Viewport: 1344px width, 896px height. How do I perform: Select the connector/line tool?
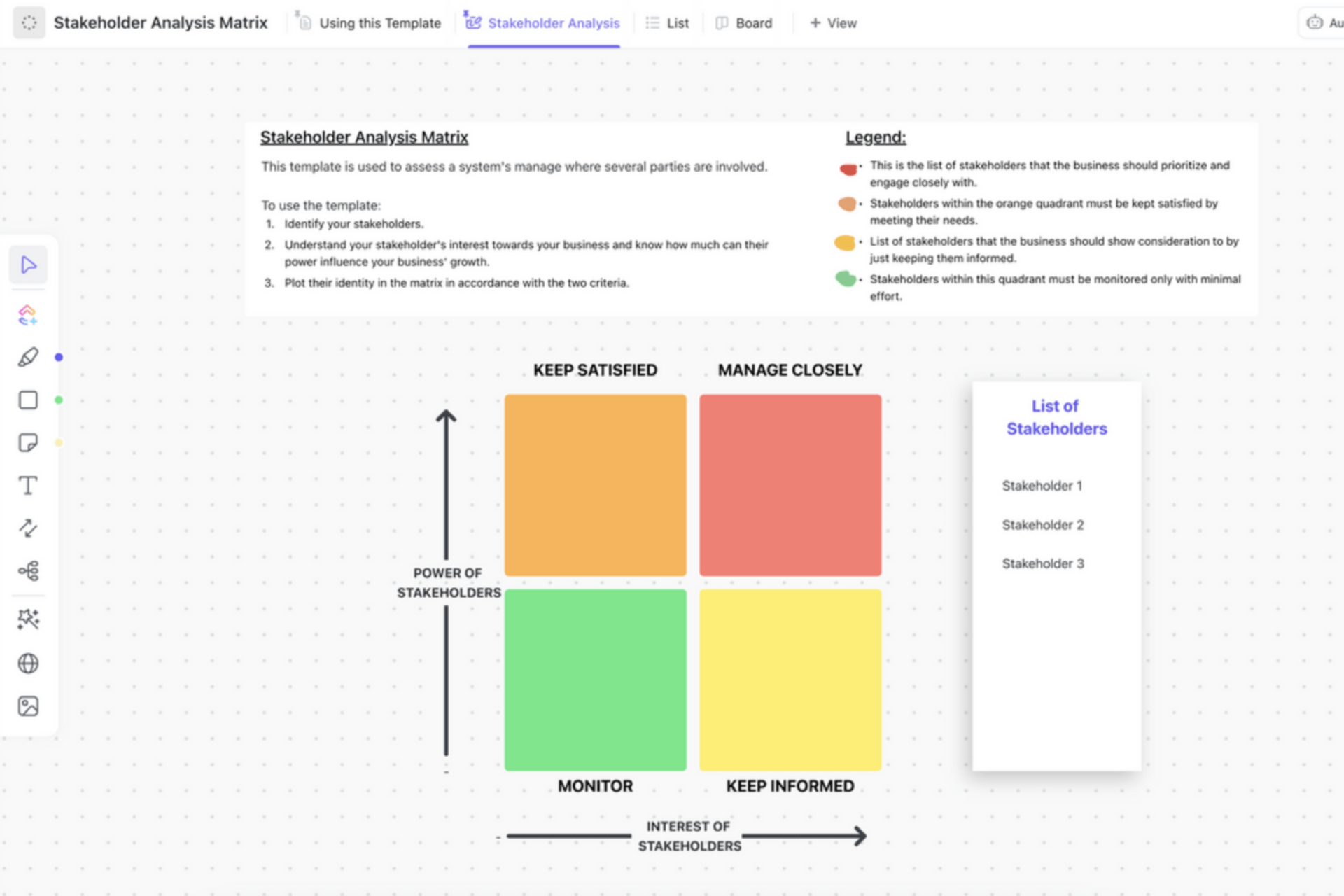[27, 527]
